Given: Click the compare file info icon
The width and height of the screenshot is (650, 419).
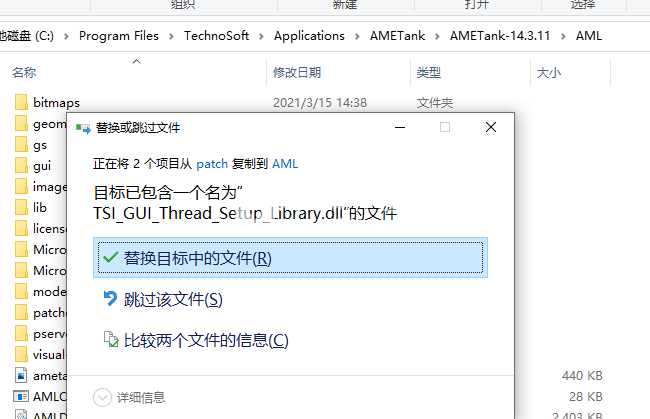Looking at the screenshot, I should pyautogui.click(x=111, y=341).
